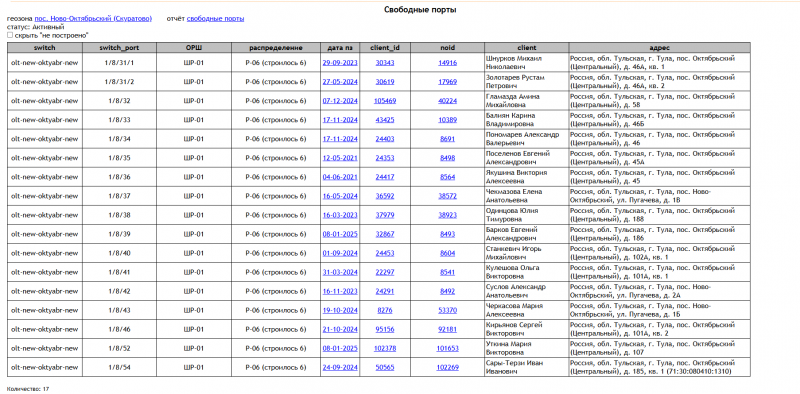Click client_id 105469 link
Image resolution: width=800 pixels, height=394 pixels.
385,101
